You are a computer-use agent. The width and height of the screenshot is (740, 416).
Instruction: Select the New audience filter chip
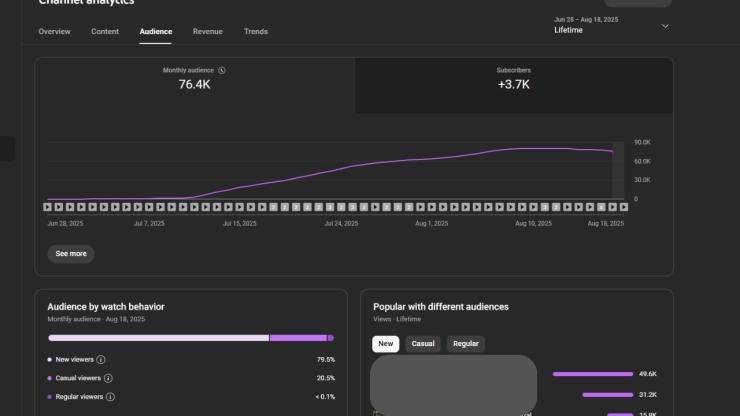point(386,344)
